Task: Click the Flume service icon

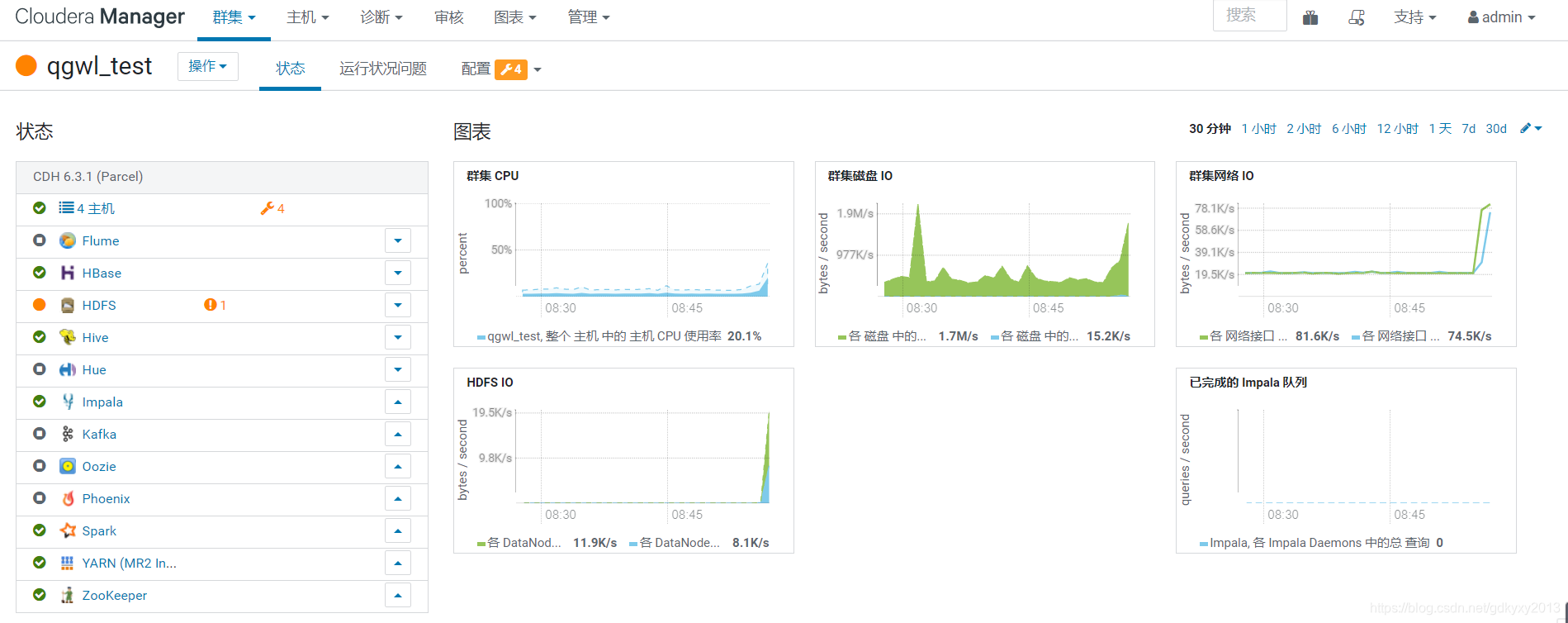Action: pyautogui.click(x=68, y=240)
